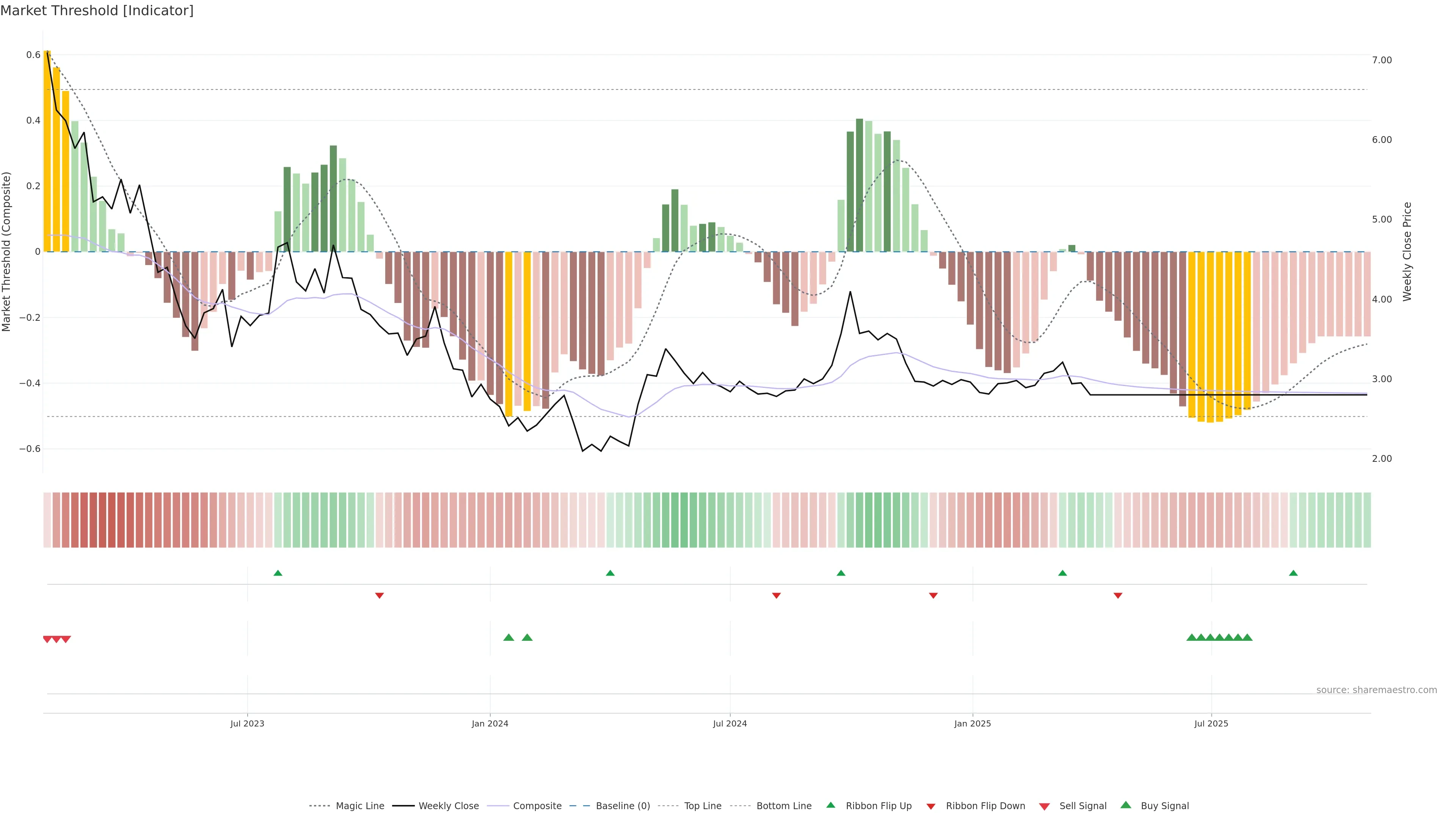Screen dimensions: 1456x819
Task: Click the source: sharemaestro.com text
Action: point(1376,690)
